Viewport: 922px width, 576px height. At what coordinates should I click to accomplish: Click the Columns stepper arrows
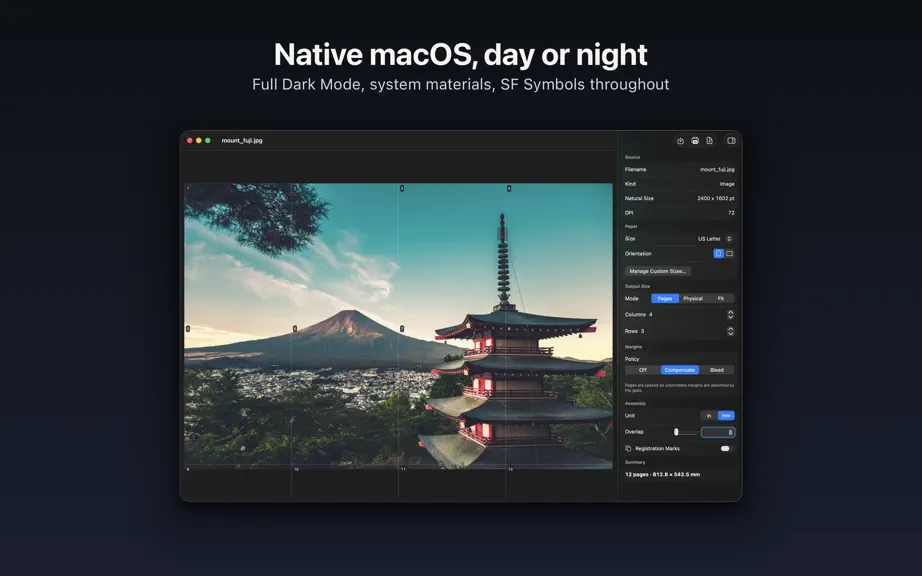730,314
